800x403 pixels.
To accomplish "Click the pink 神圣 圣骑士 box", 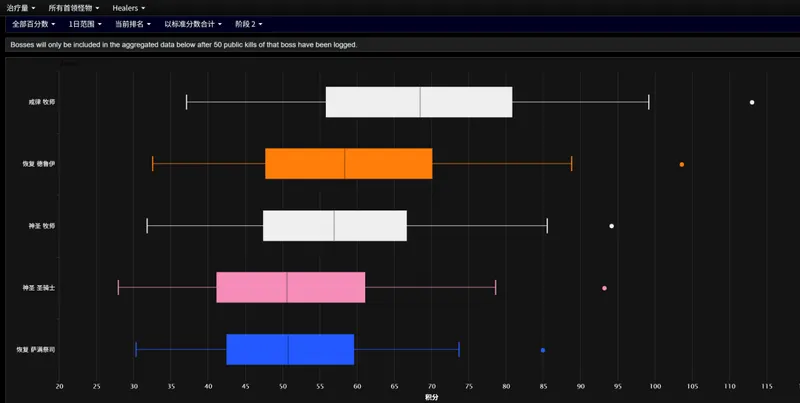I will (290, 288).
